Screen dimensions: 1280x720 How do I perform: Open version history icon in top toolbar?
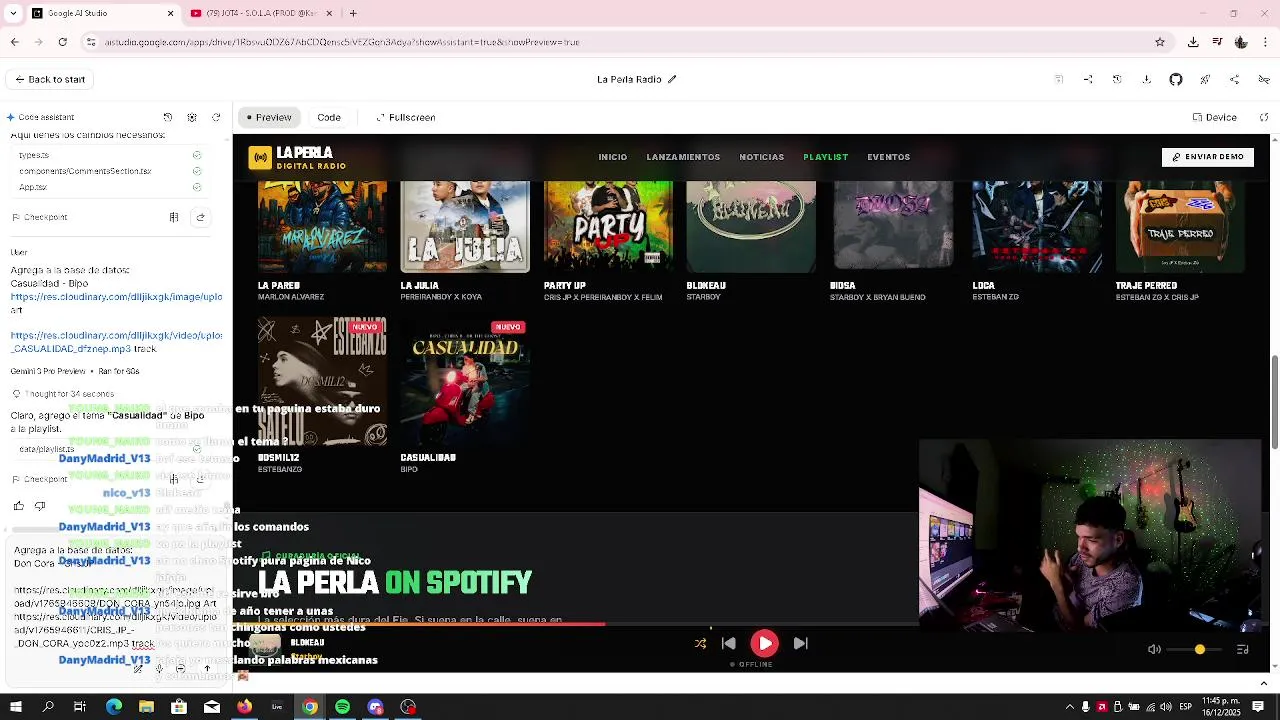point(1117,79)
